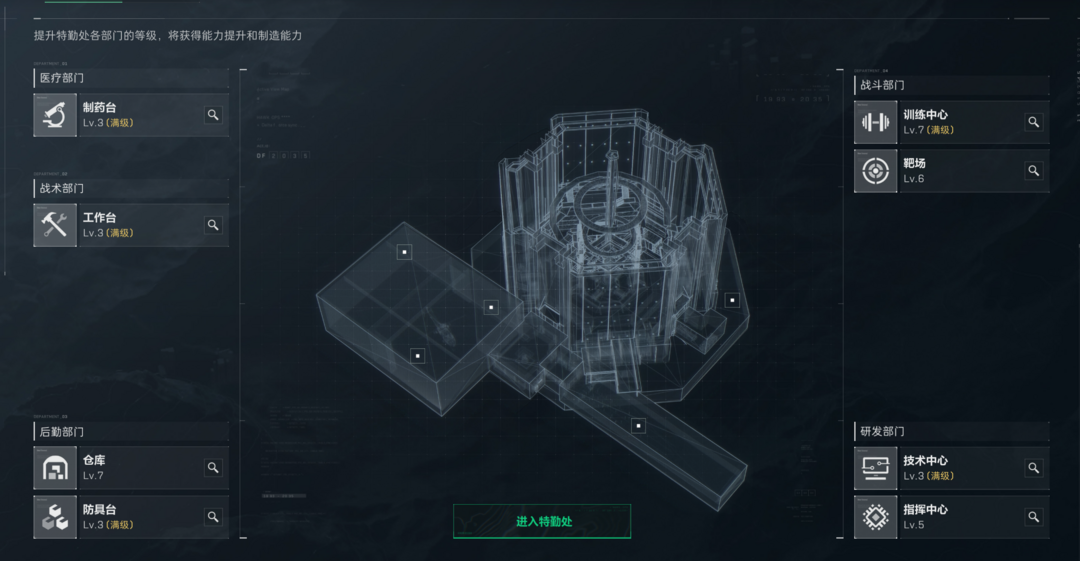The height and width of the screenshot is (561, 1080).
Task: Click the 进入特勤处 green button
Action: point(542,522)
